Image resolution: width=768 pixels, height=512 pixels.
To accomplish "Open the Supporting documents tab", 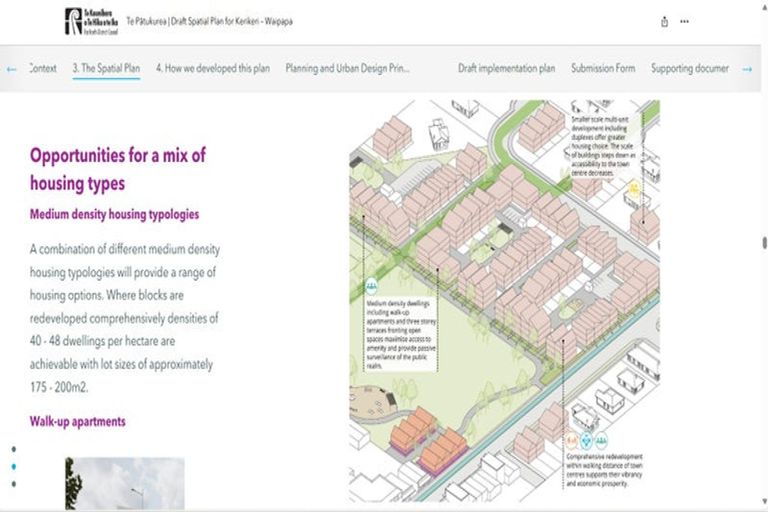I will [x=688, y=69].
